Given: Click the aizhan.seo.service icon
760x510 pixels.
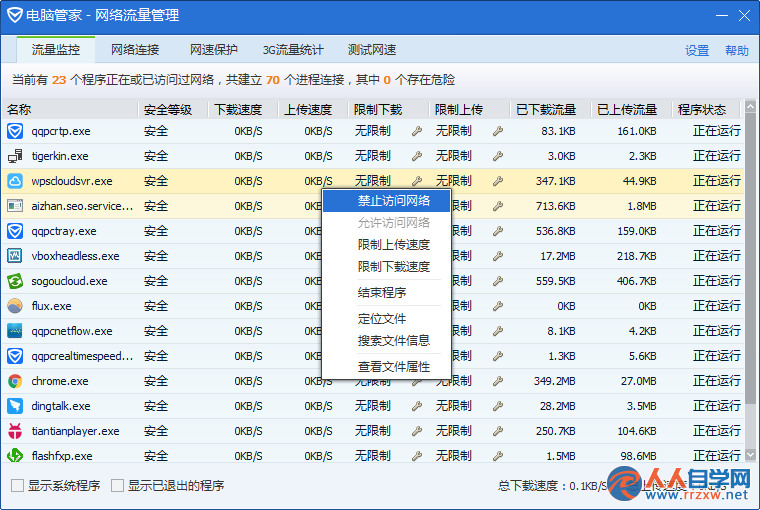Looking at the screenshot, I should [x=15, y=206].
